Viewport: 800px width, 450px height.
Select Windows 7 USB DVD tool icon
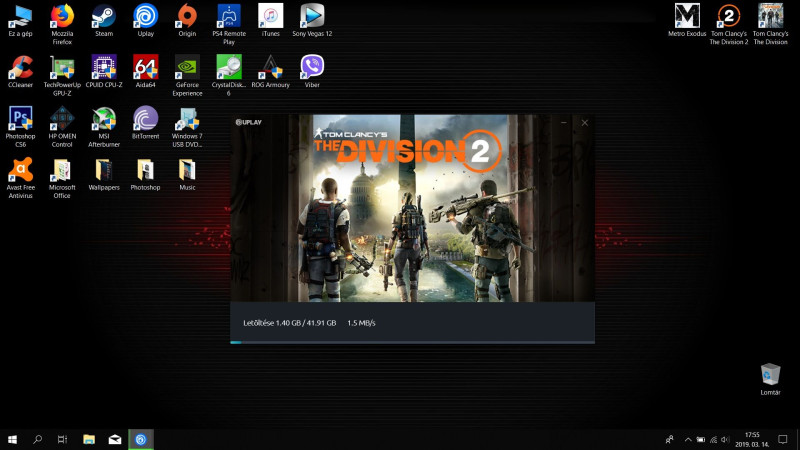click(x=187, y=127)
